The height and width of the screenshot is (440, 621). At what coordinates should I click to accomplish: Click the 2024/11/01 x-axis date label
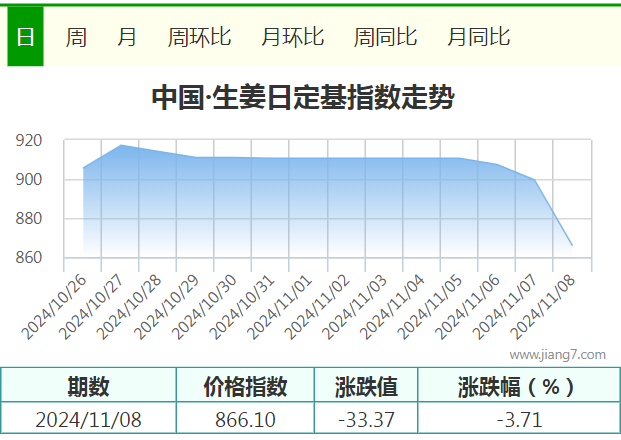point(280,308)
